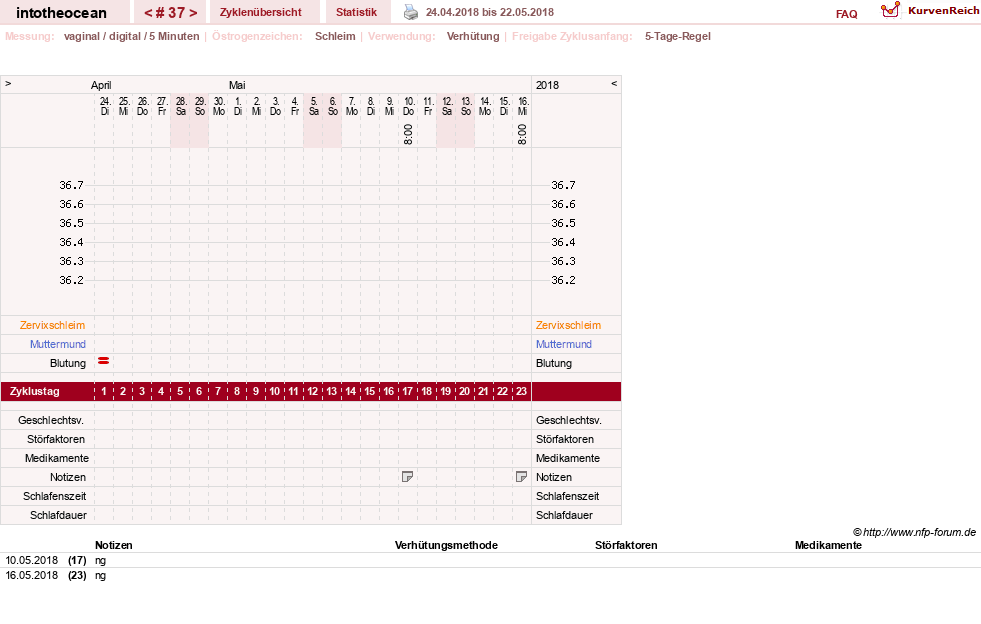The image size is (981, 624).
Task: Click the printer icon
Action: [x=410, y=12]
